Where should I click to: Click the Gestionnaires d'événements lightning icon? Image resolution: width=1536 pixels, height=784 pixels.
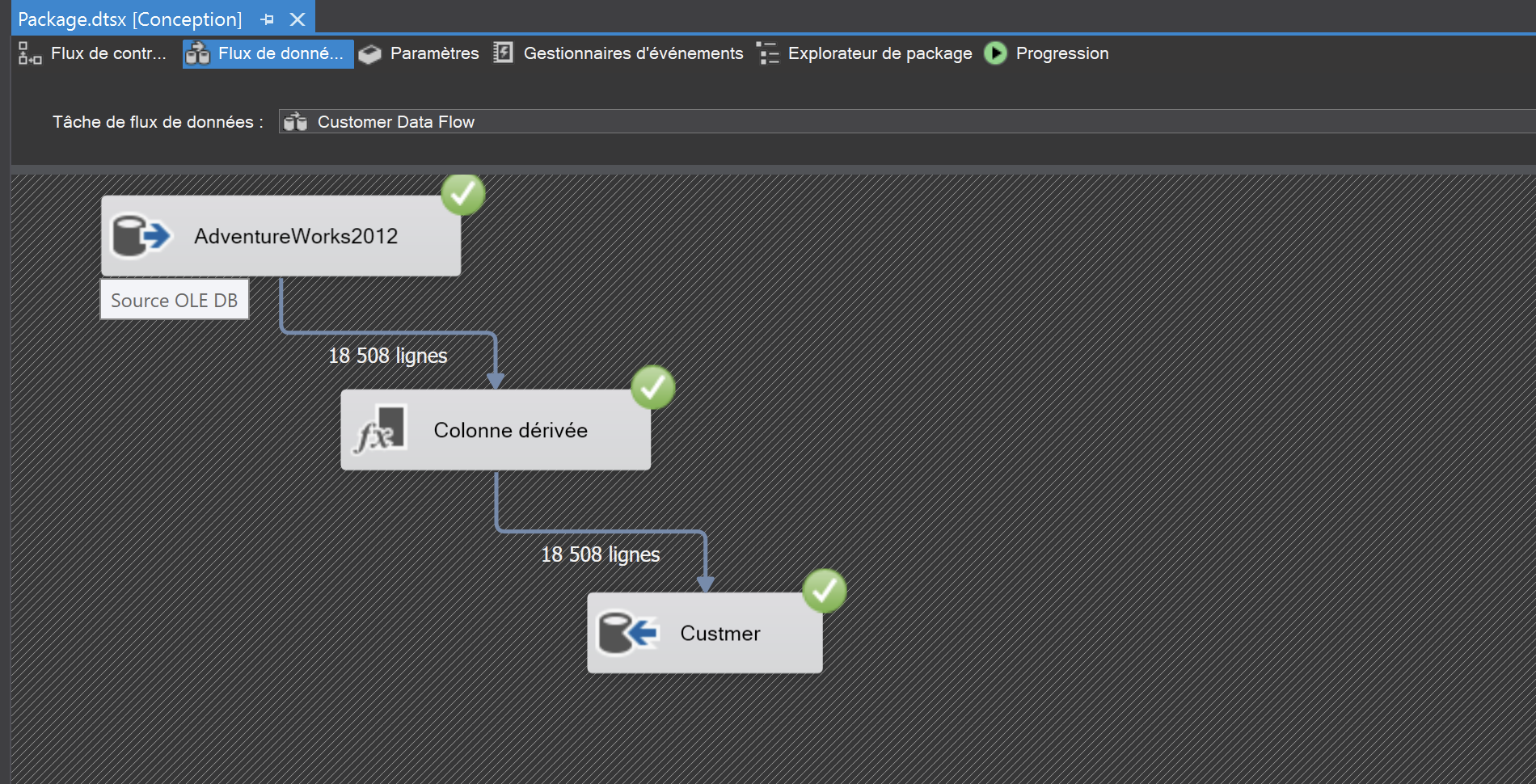pos(503,53)
